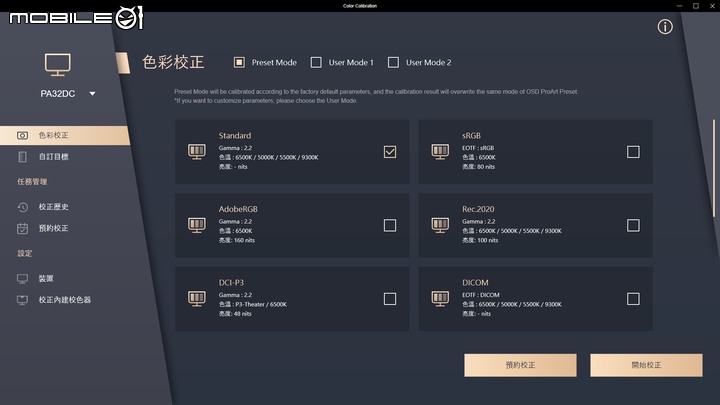Check the sRGB preset checkbox
720x405 pixels.
[633, 152]
